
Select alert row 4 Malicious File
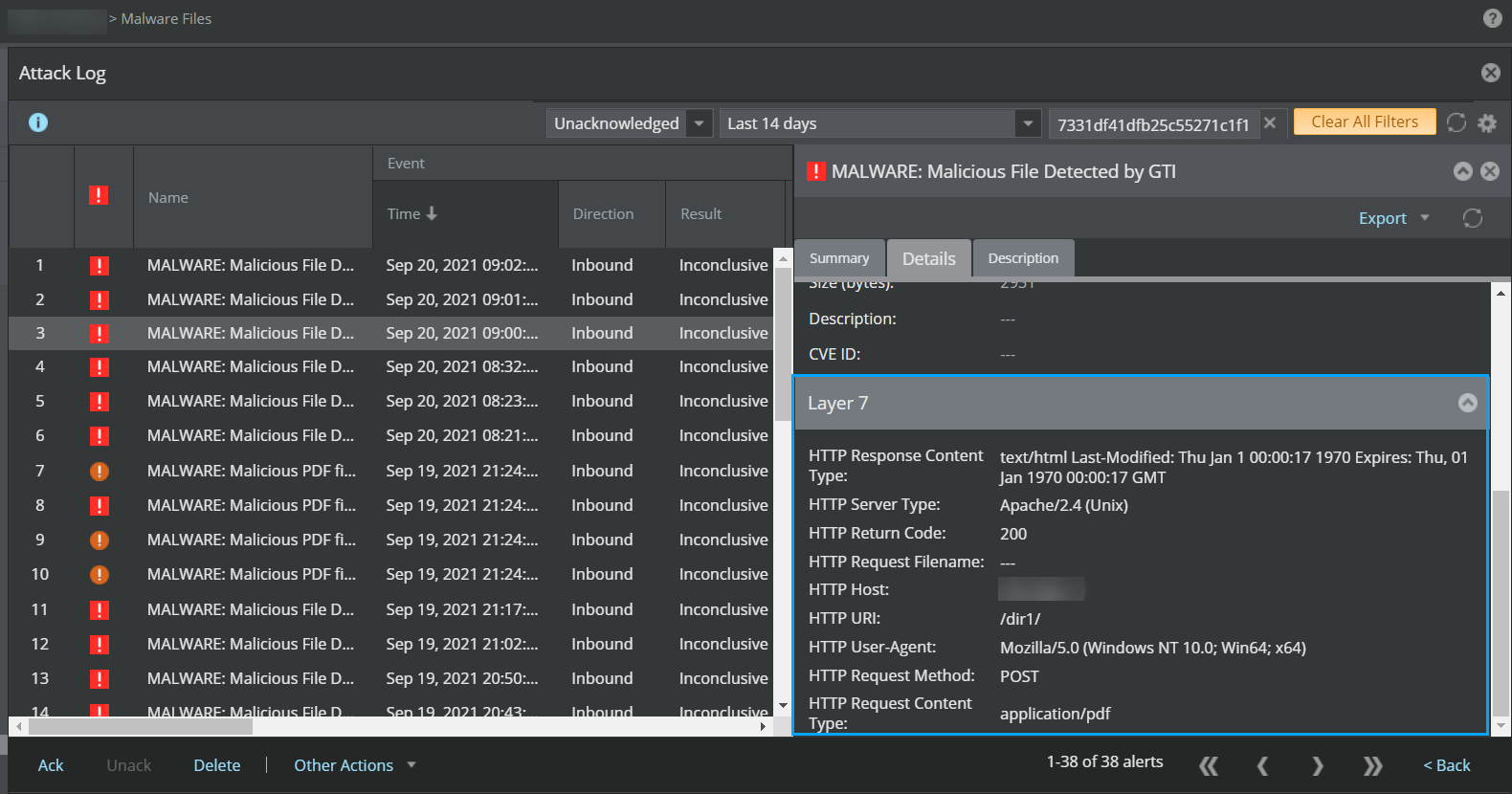[391, 366]
